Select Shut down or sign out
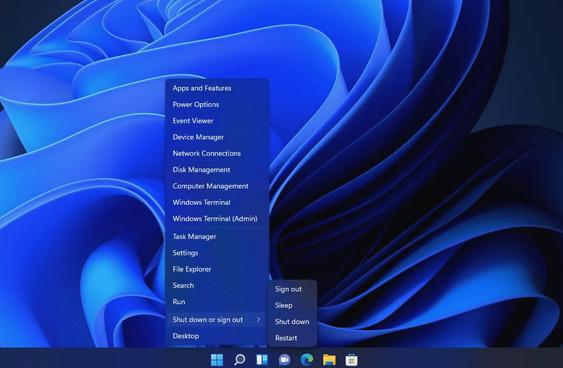 (x=216, y=320)
